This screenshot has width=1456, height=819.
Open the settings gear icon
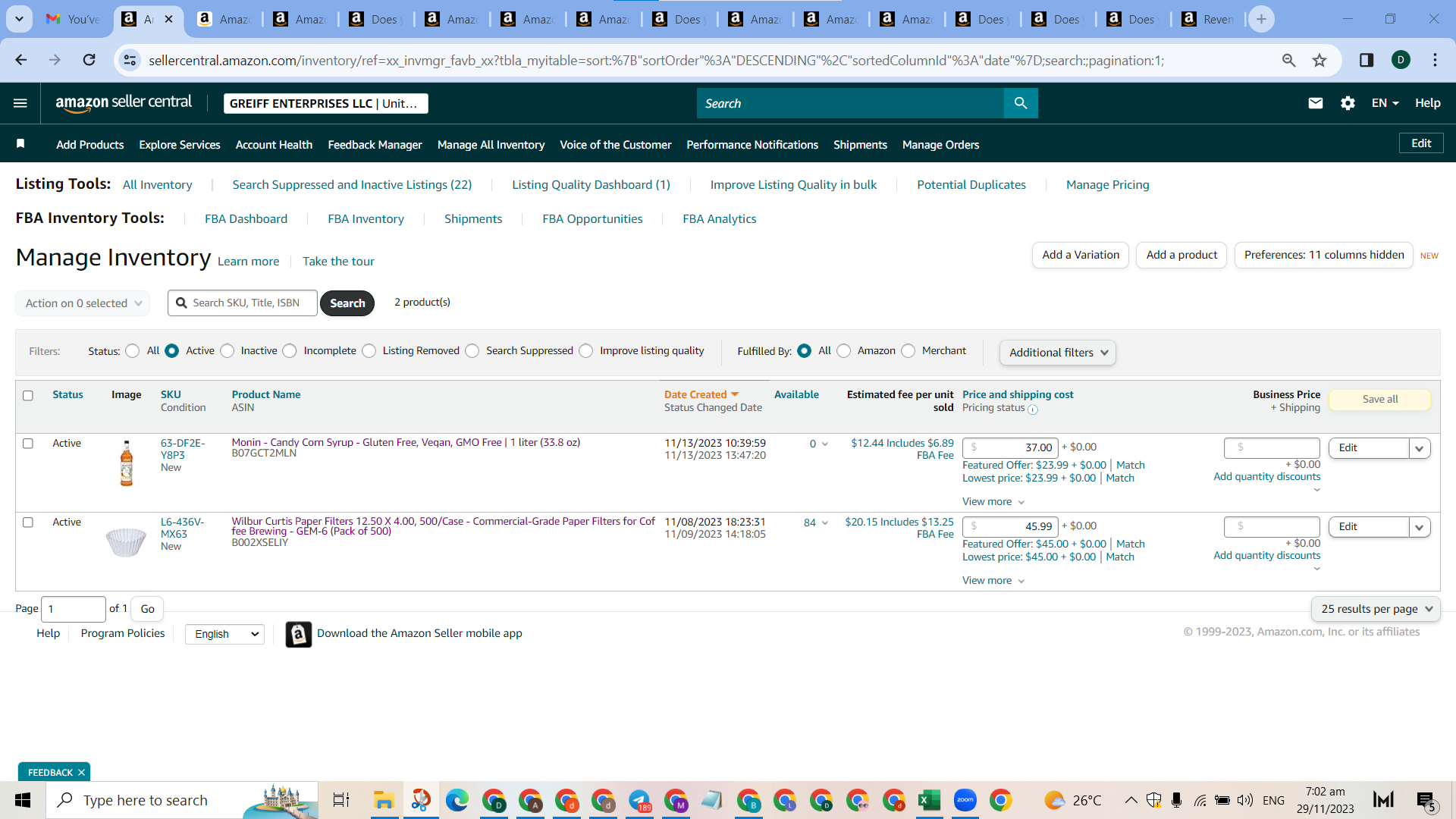(1348, 103)
